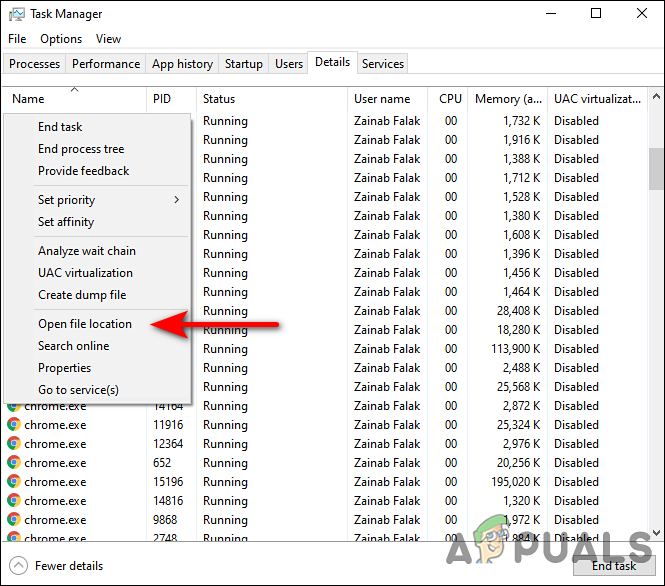
Task: Collapse view with the Fewer details arrow icon
Action: click(x=18, y=566)
